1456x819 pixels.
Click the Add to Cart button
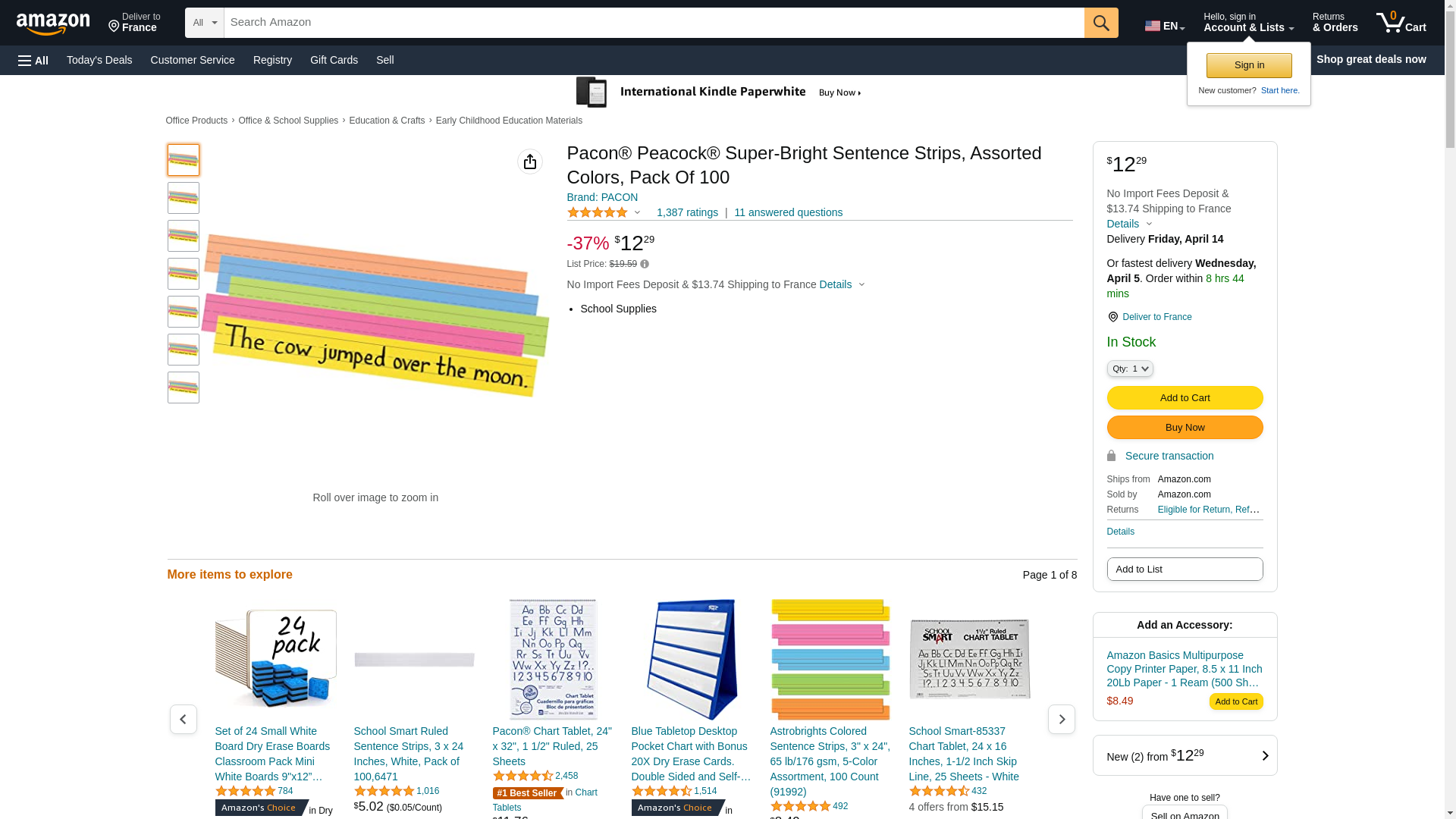tap(1185, 397)
